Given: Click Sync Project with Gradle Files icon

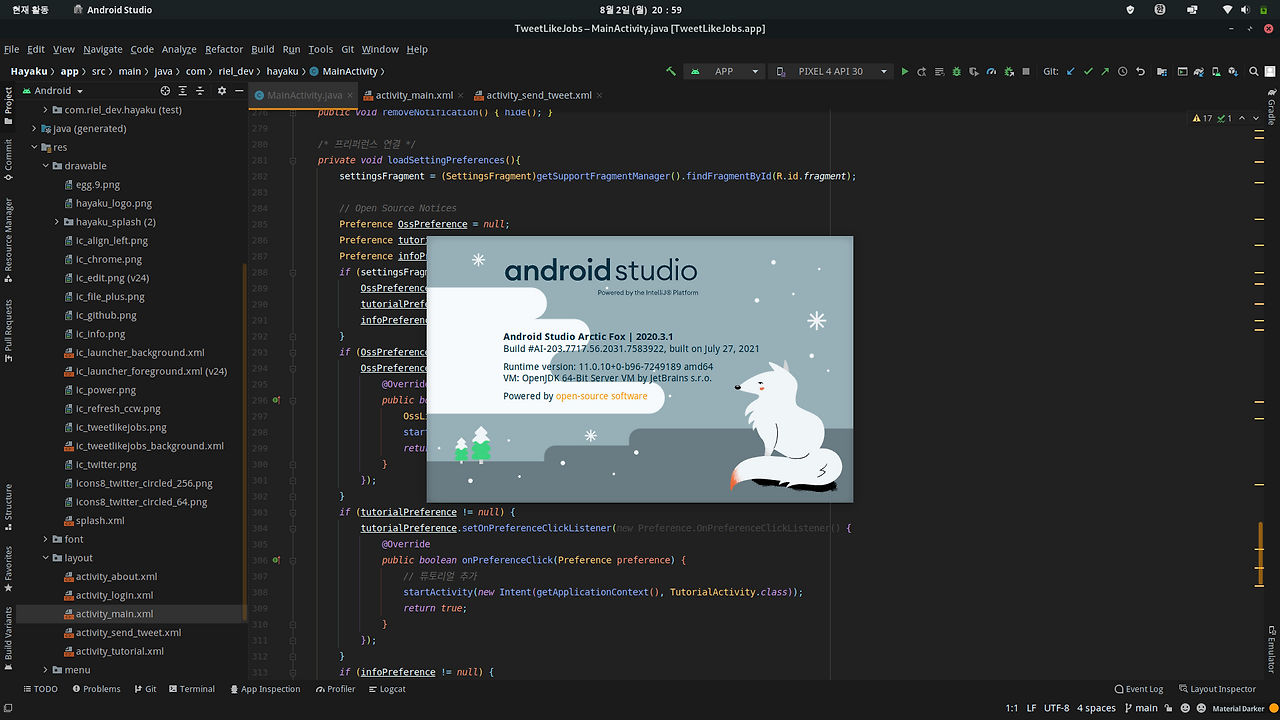Looking at the screenshot, I should tap(1199, 71).
